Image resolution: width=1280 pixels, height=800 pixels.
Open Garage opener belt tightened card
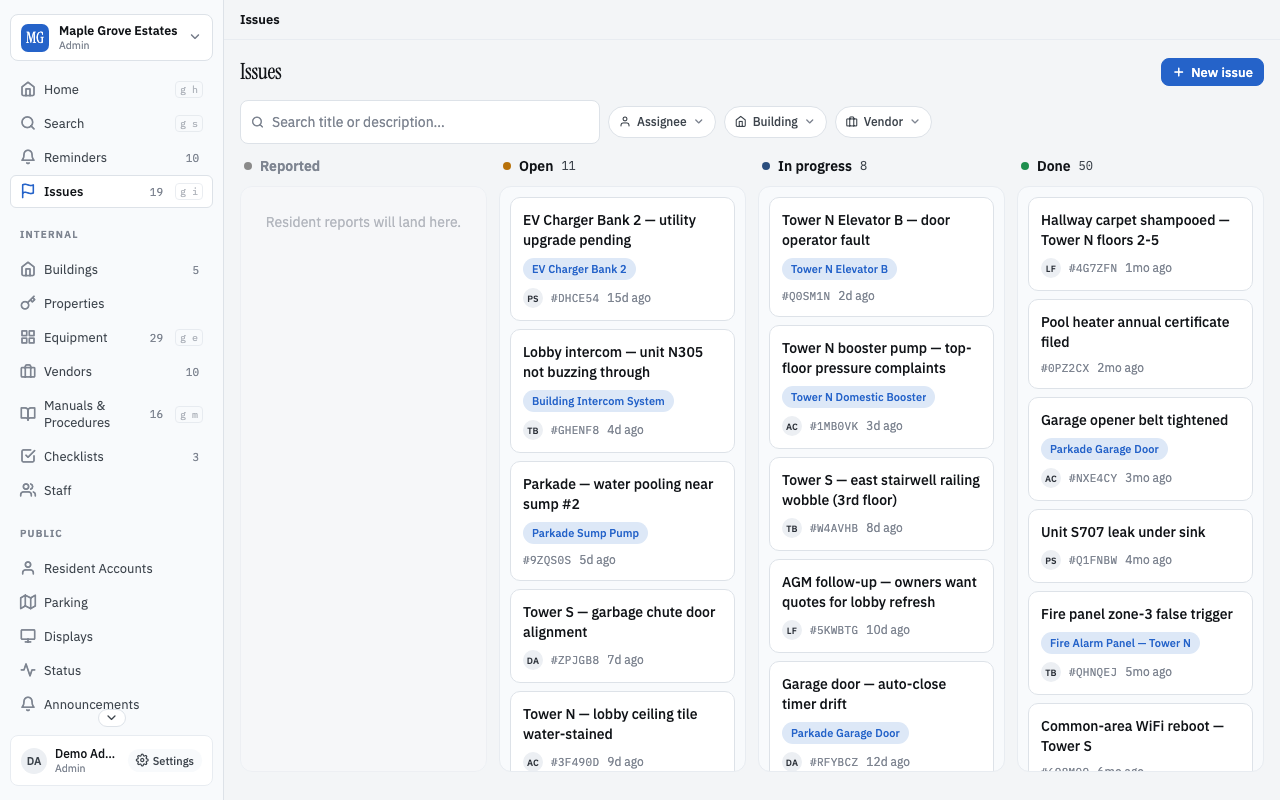[1140, 449]
